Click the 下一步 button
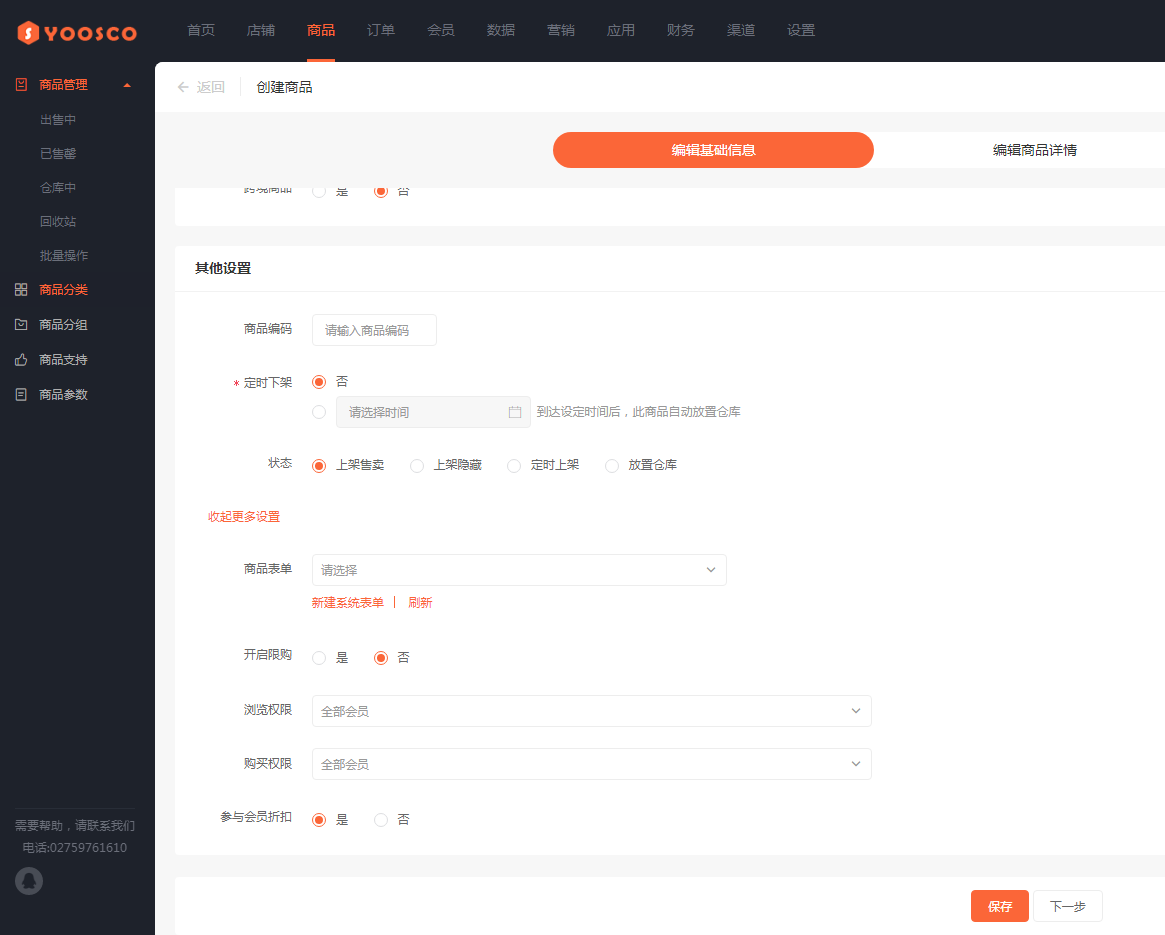The width and height of the screenshot is (1165, 935). [x=1068, y=906]
